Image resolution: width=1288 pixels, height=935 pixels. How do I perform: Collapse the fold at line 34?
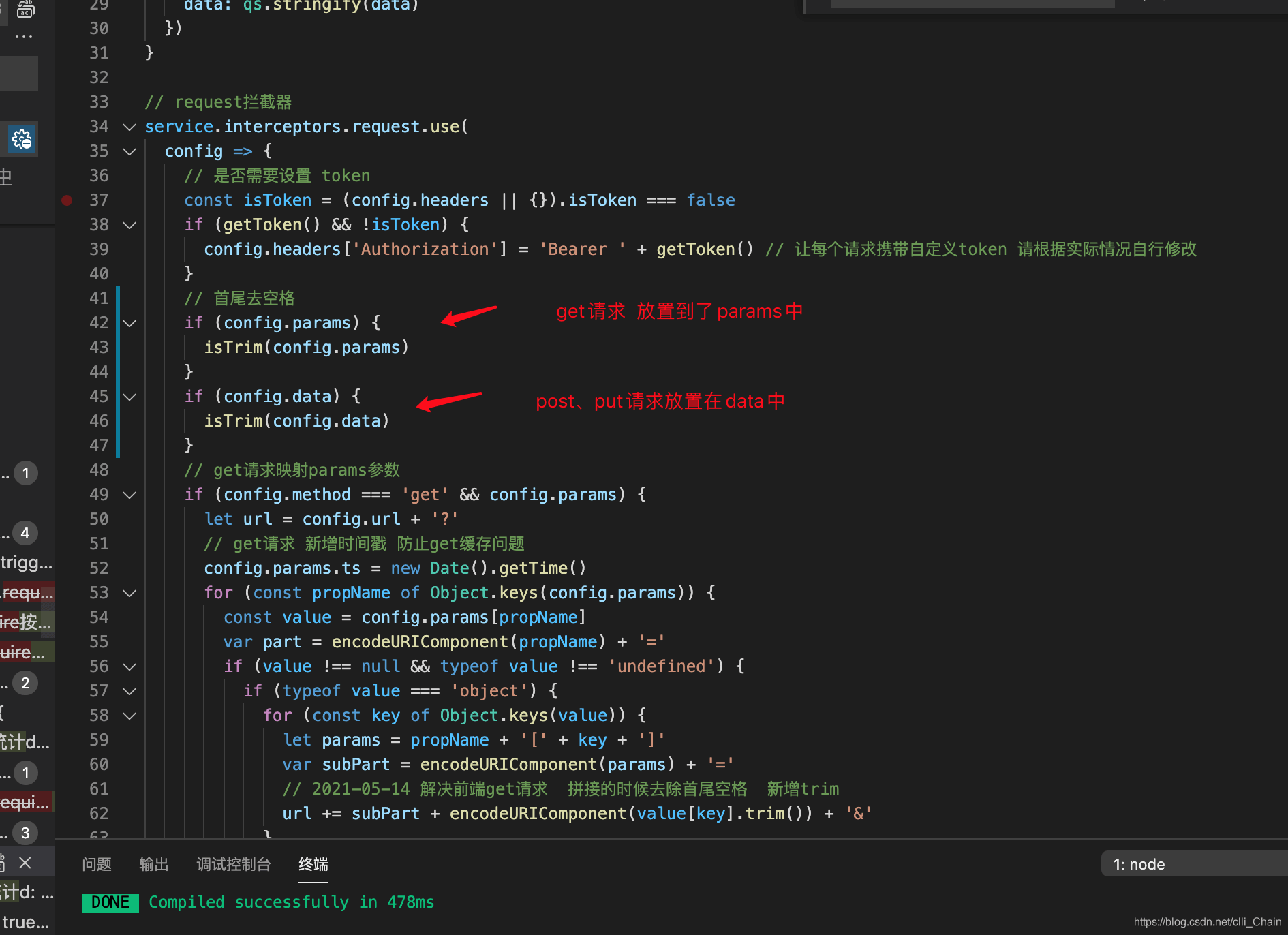click(x=129, y=127)
